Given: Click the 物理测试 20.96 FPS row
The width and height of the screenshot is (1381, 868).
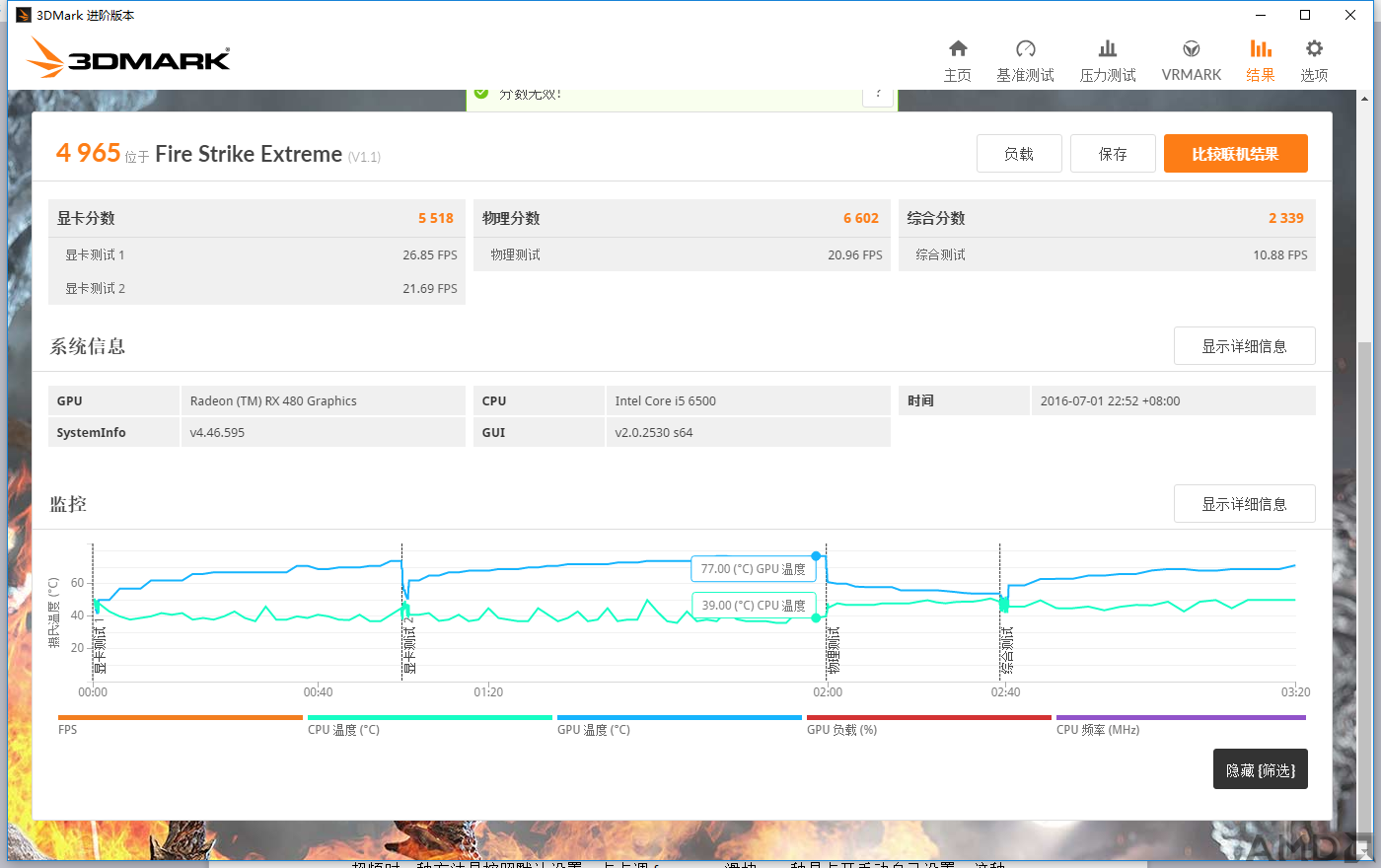Looking at the screenshot, I should [x=682, y=254].
